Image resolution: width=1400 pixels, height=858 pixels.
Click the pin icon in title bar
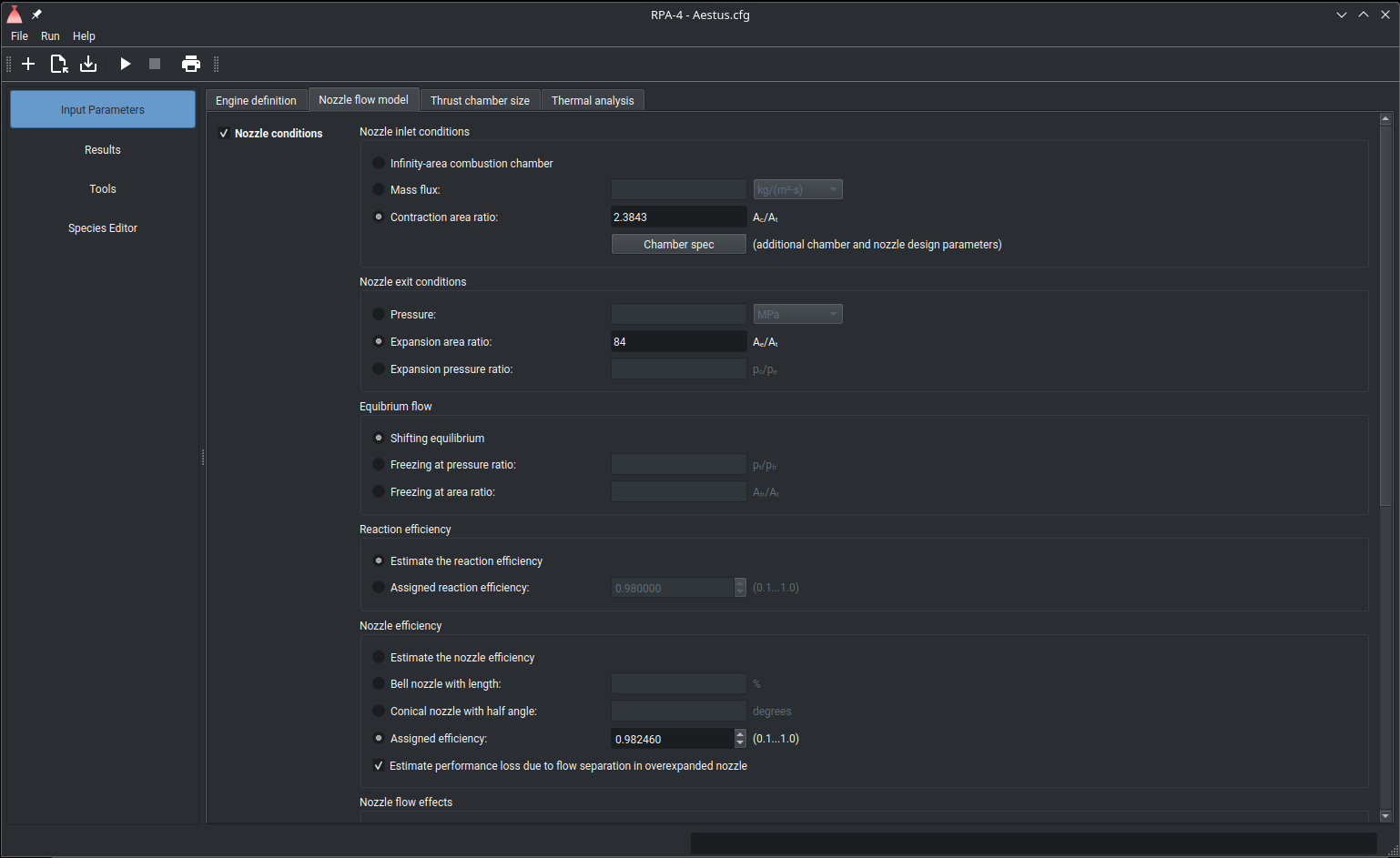[37, 15]
